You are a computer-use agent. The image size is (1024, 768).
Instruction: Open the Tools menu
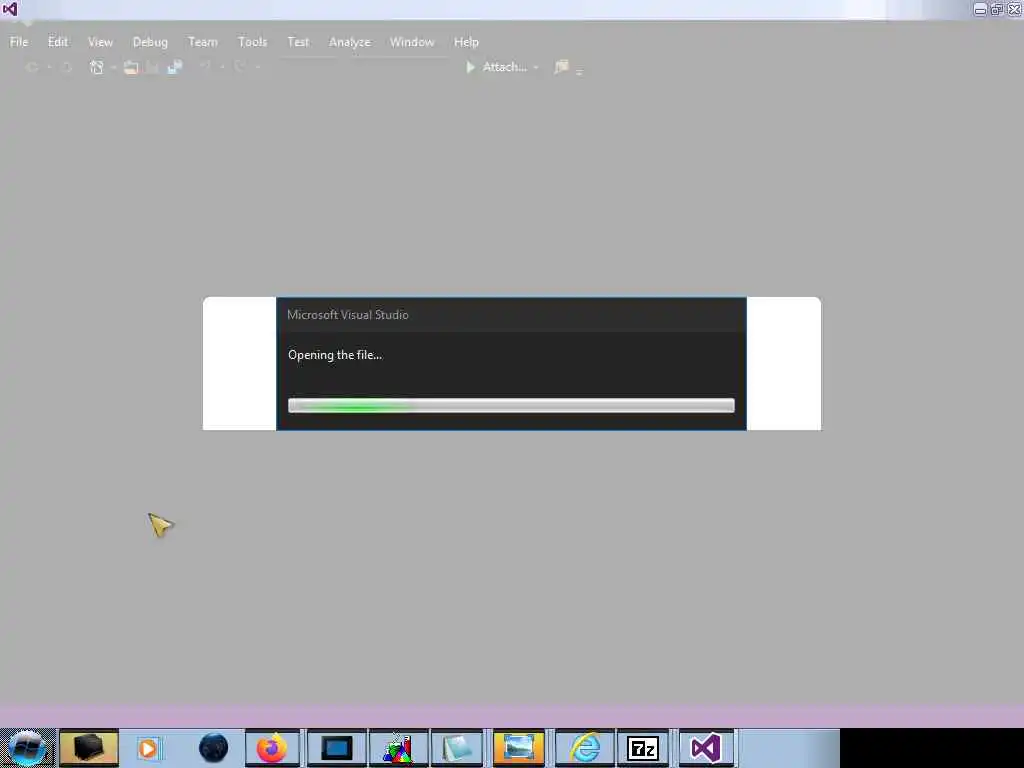[252, 42]
